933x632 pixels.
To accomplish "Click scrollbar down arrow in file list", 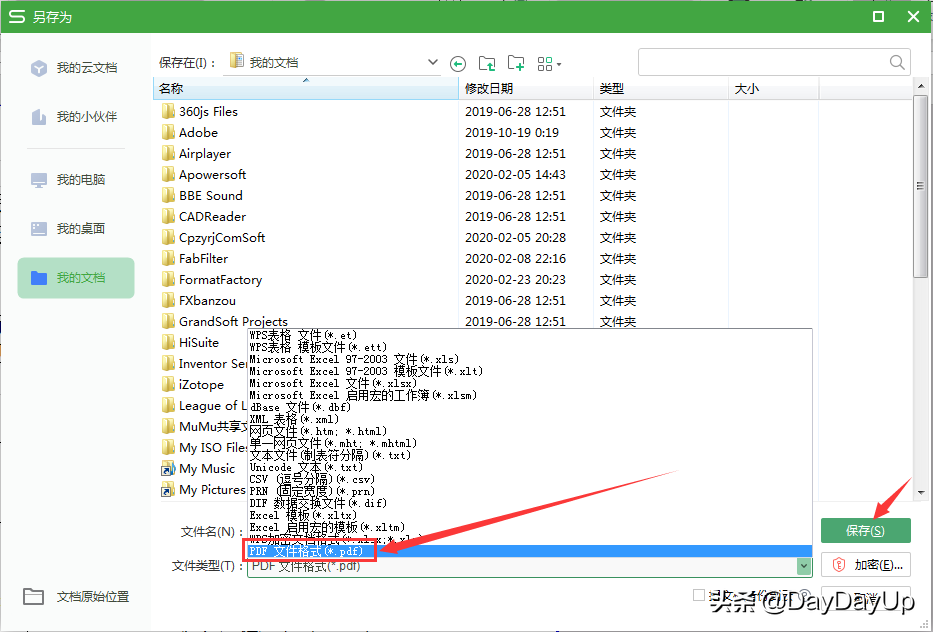I will [921, 493].
